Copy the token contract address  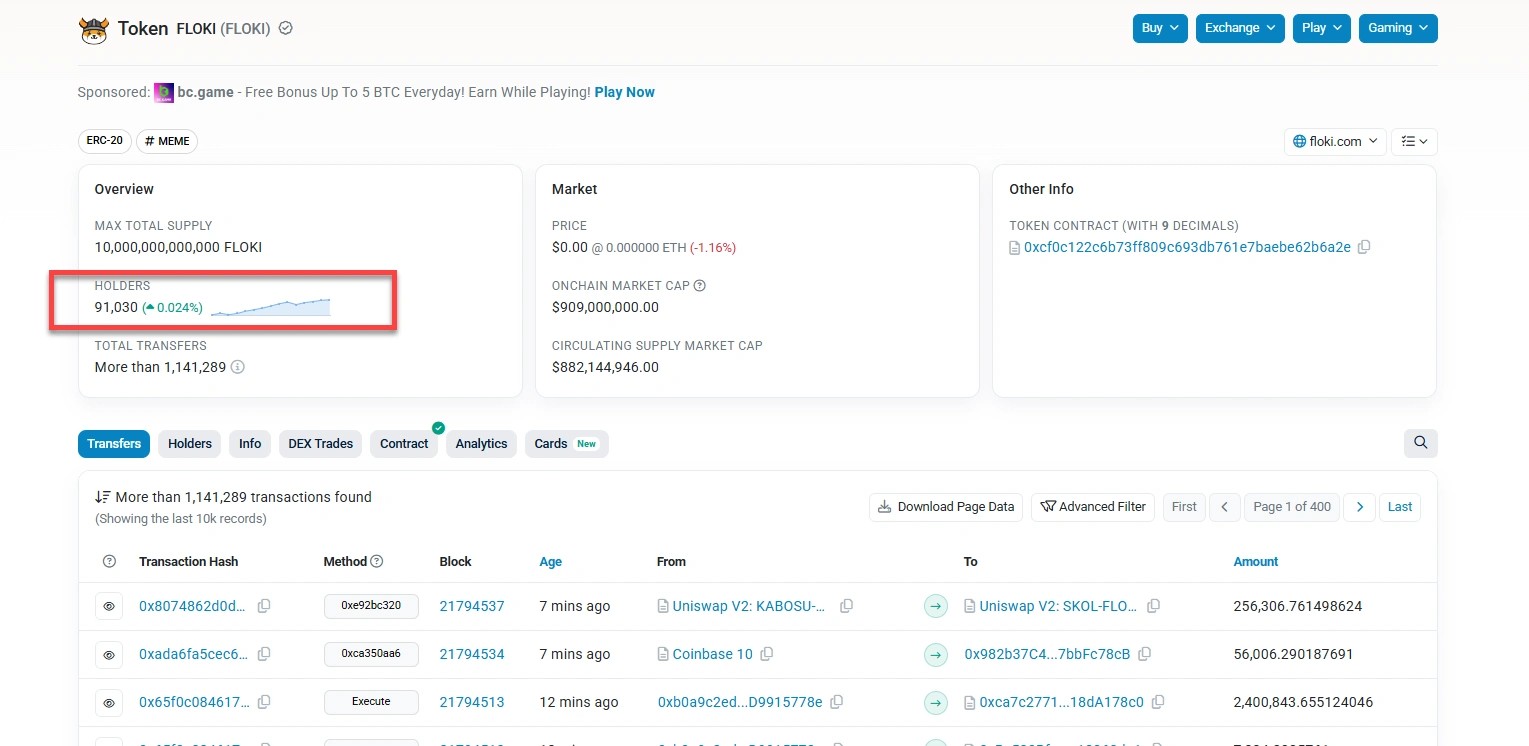1364,247
